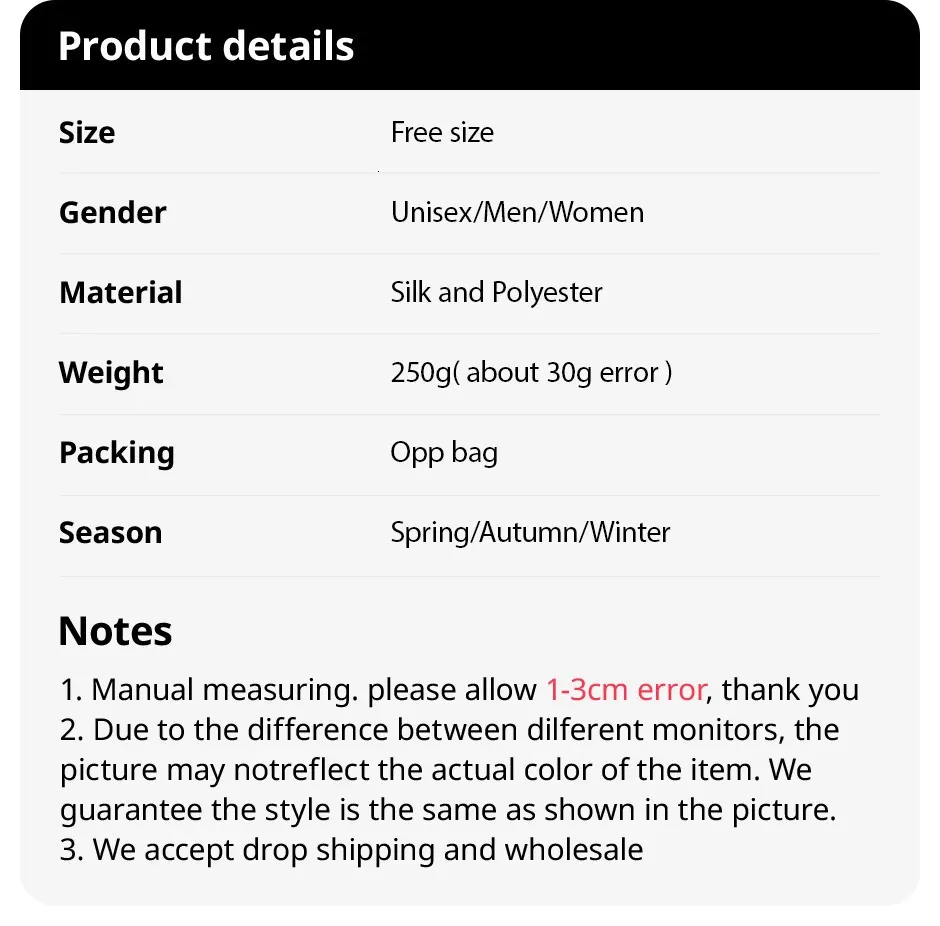
Task: Select the Packing row label
Action: (x=117, y=452)
